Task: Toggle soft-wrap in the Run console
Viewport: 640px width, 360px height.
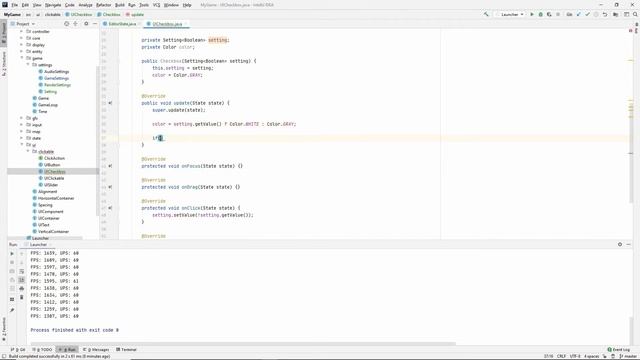Action: [x=22, y=271]
